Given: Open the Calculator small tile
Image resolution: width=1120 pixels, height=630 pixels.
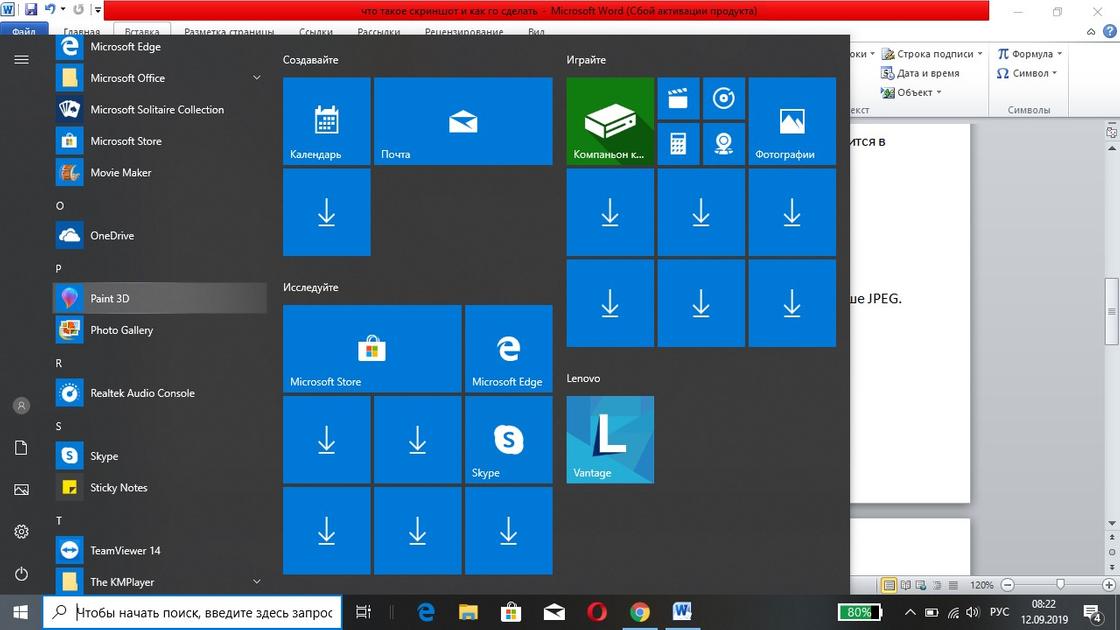Looking at the screenshot, I should [678, 144].
